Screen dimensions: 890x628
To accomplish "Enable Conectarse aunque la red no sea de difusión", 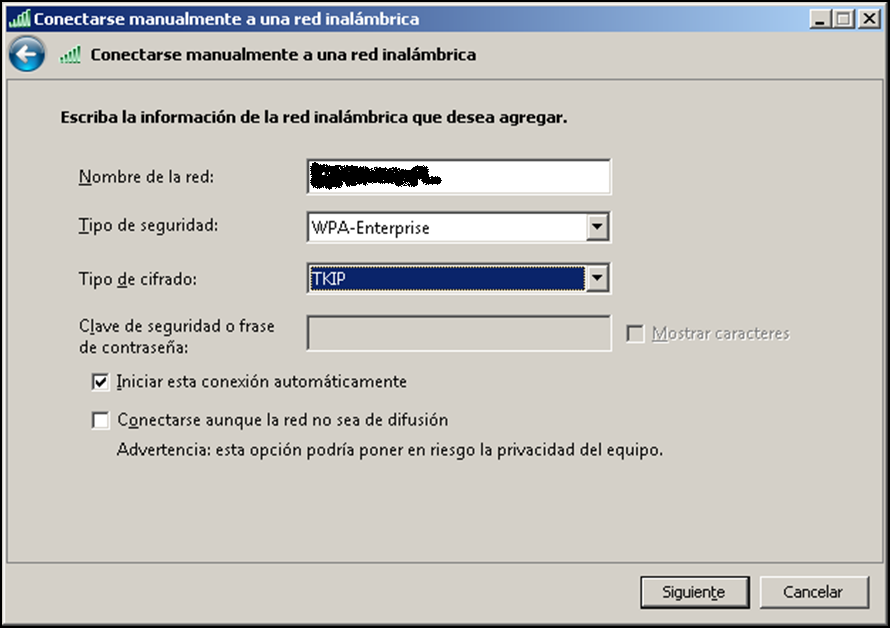I will click(100, 420).
